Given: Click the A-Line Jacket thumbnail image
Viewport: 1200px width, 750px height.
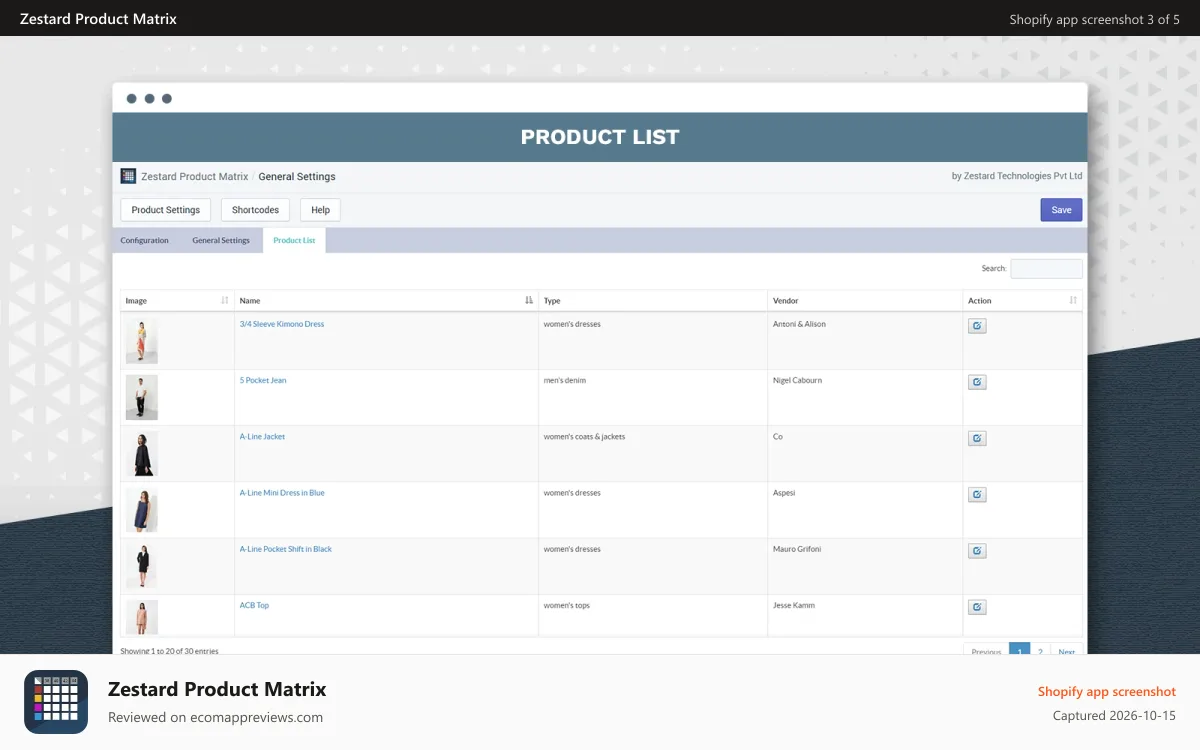Looking at the screenshot, I should [x=141, y=453].
